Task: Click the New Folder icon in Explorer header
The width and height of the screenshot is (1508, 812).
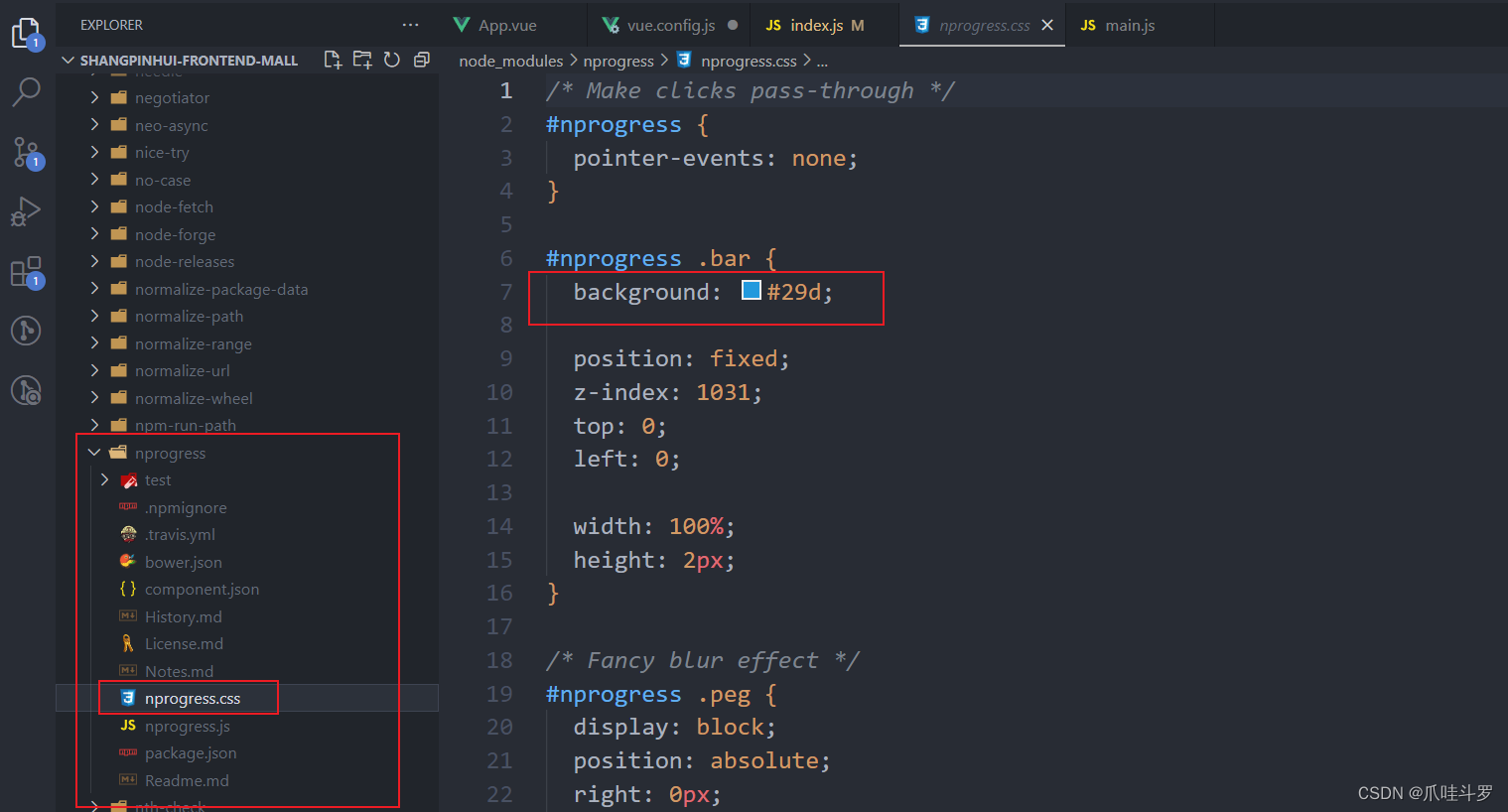Action: coord(362,60)
